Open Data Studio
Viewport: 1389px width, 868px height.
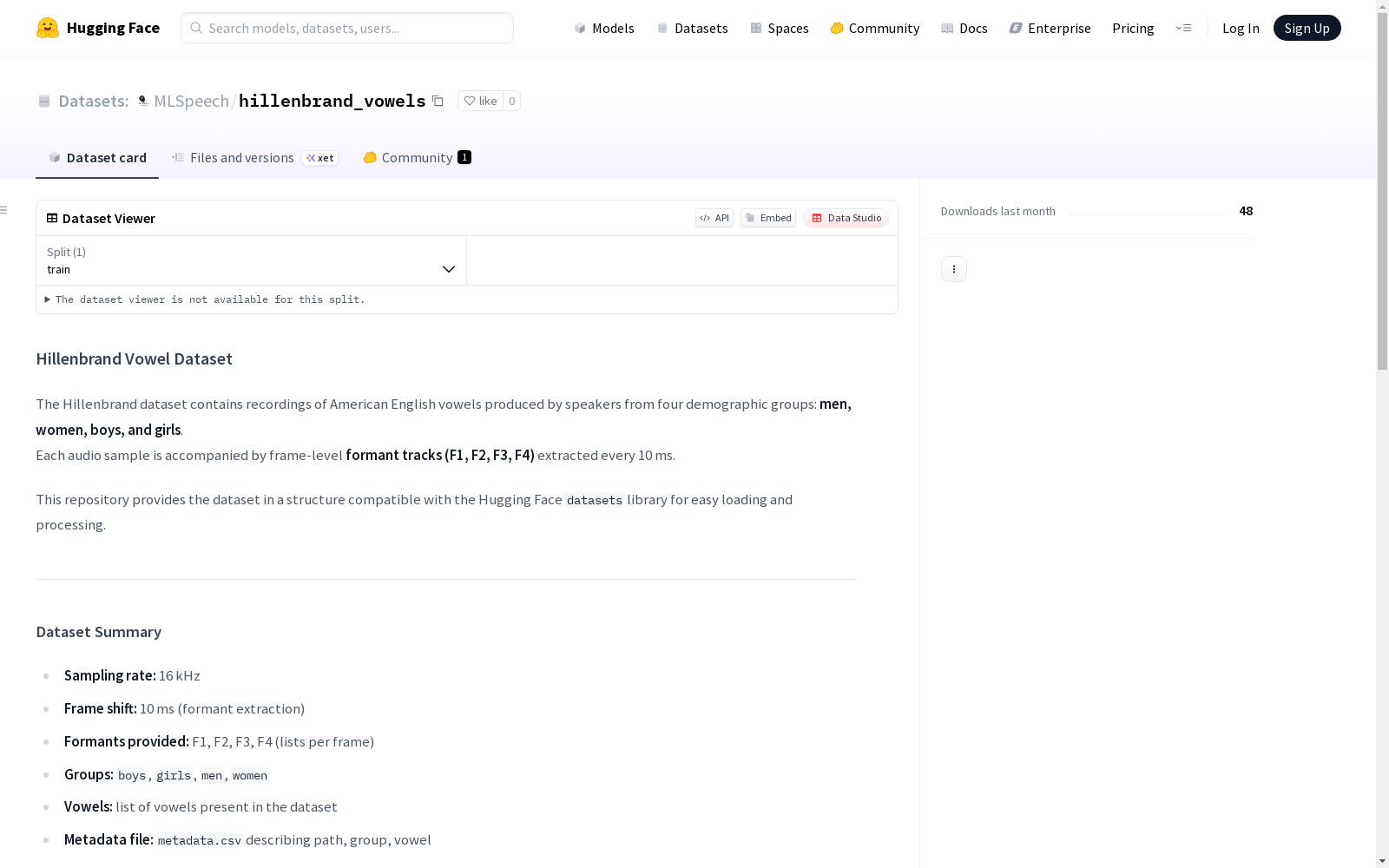click(846, 218)
